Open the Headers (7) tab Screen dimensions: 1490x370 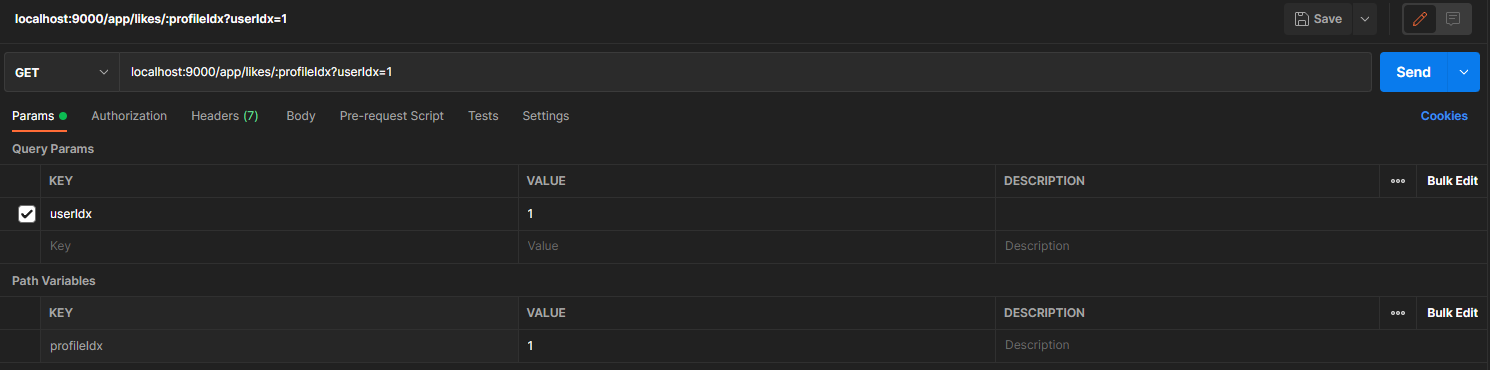point(225,116)
